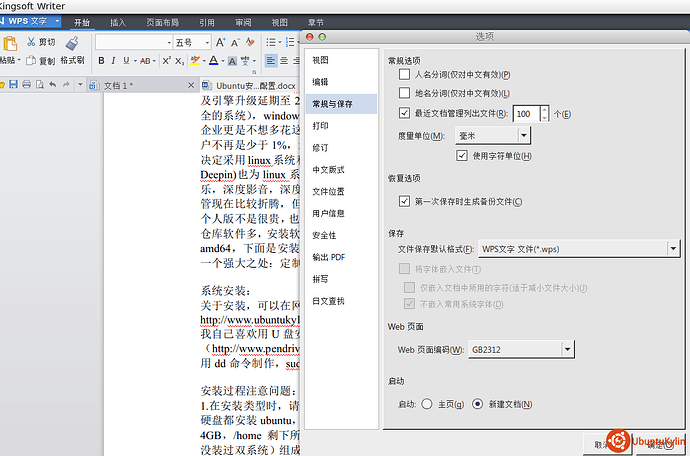Toggle 地名分词 checkbox
The image size is (690, 456).
tap(404, 93)
